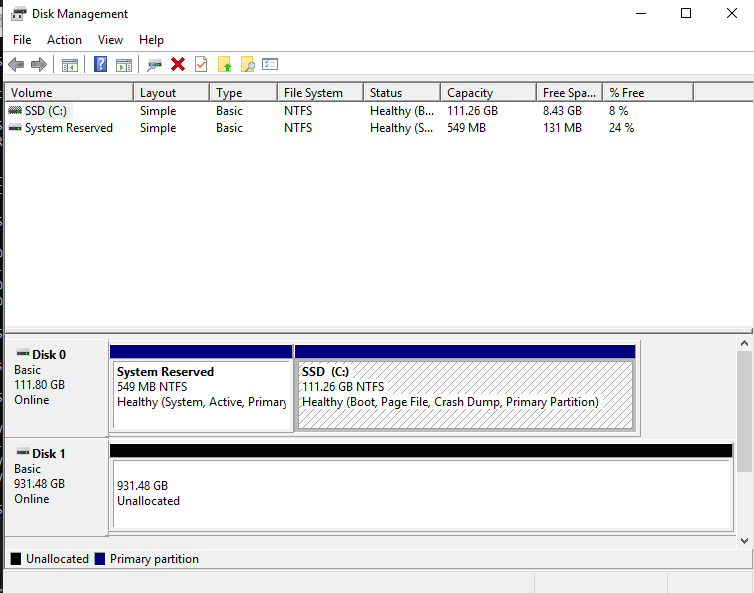Select the Disk 0 label panel
This screenshot has width=754, height=593.
[x=56, y=388]
